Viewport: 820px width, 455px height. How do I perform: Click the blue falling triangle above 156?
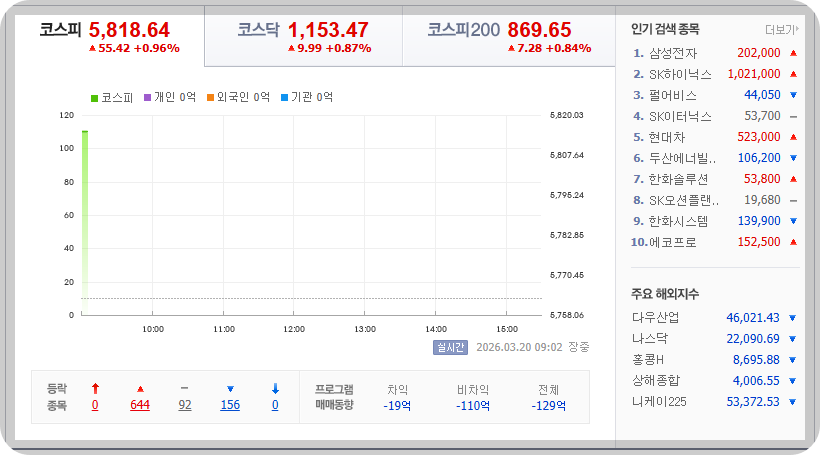point(230,389)
